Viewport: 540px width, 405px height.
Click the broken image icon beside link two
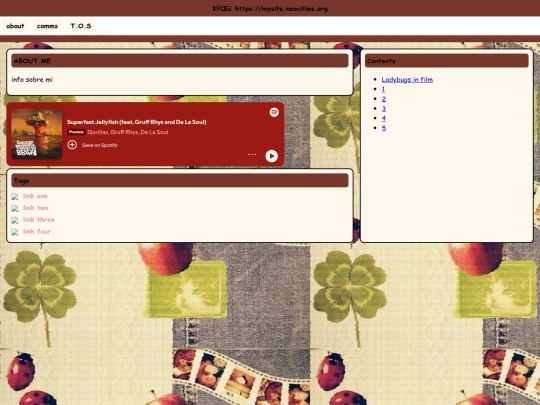(15, 208)
